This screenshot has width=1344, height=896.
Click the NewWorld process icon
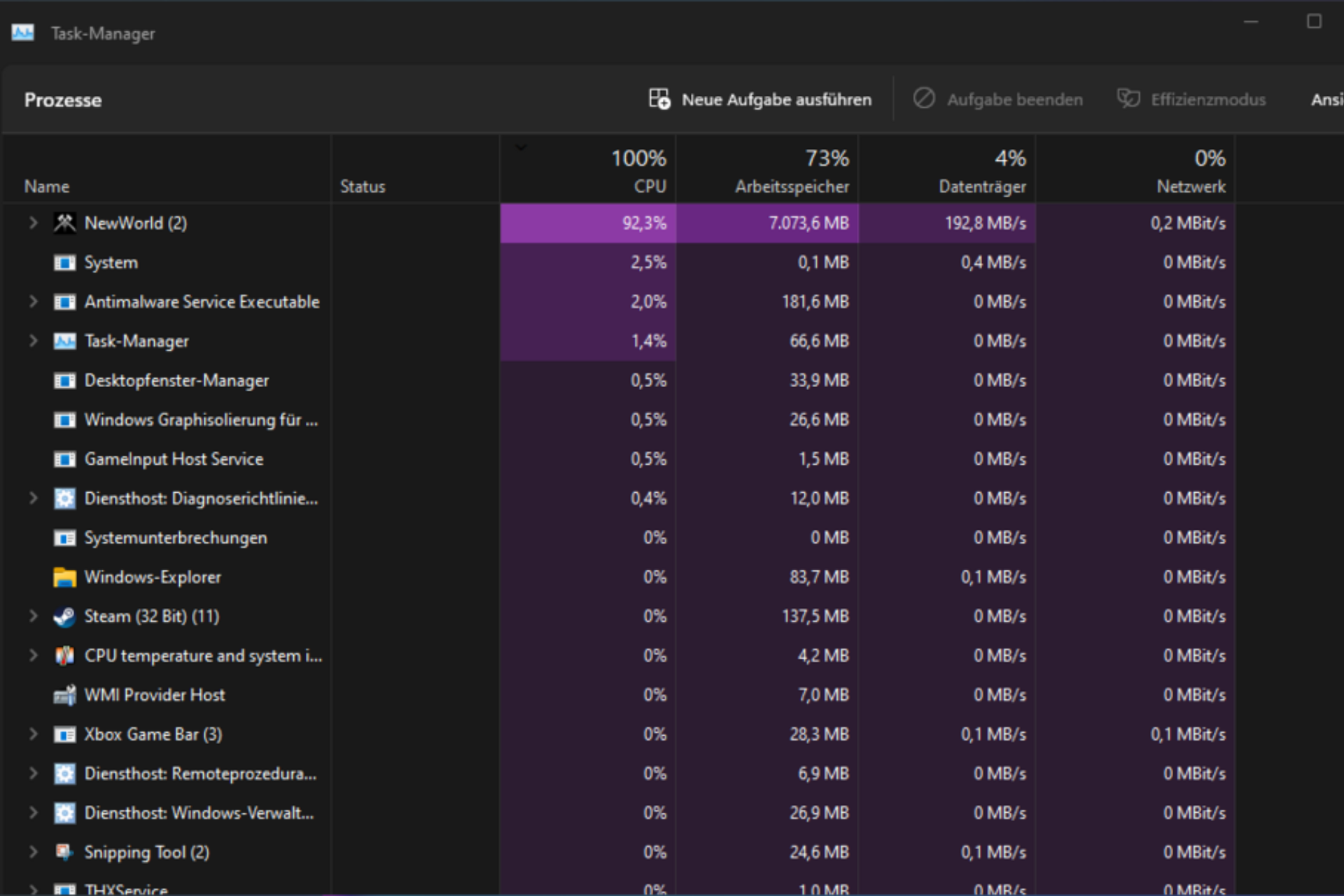[x=65, y=223]
